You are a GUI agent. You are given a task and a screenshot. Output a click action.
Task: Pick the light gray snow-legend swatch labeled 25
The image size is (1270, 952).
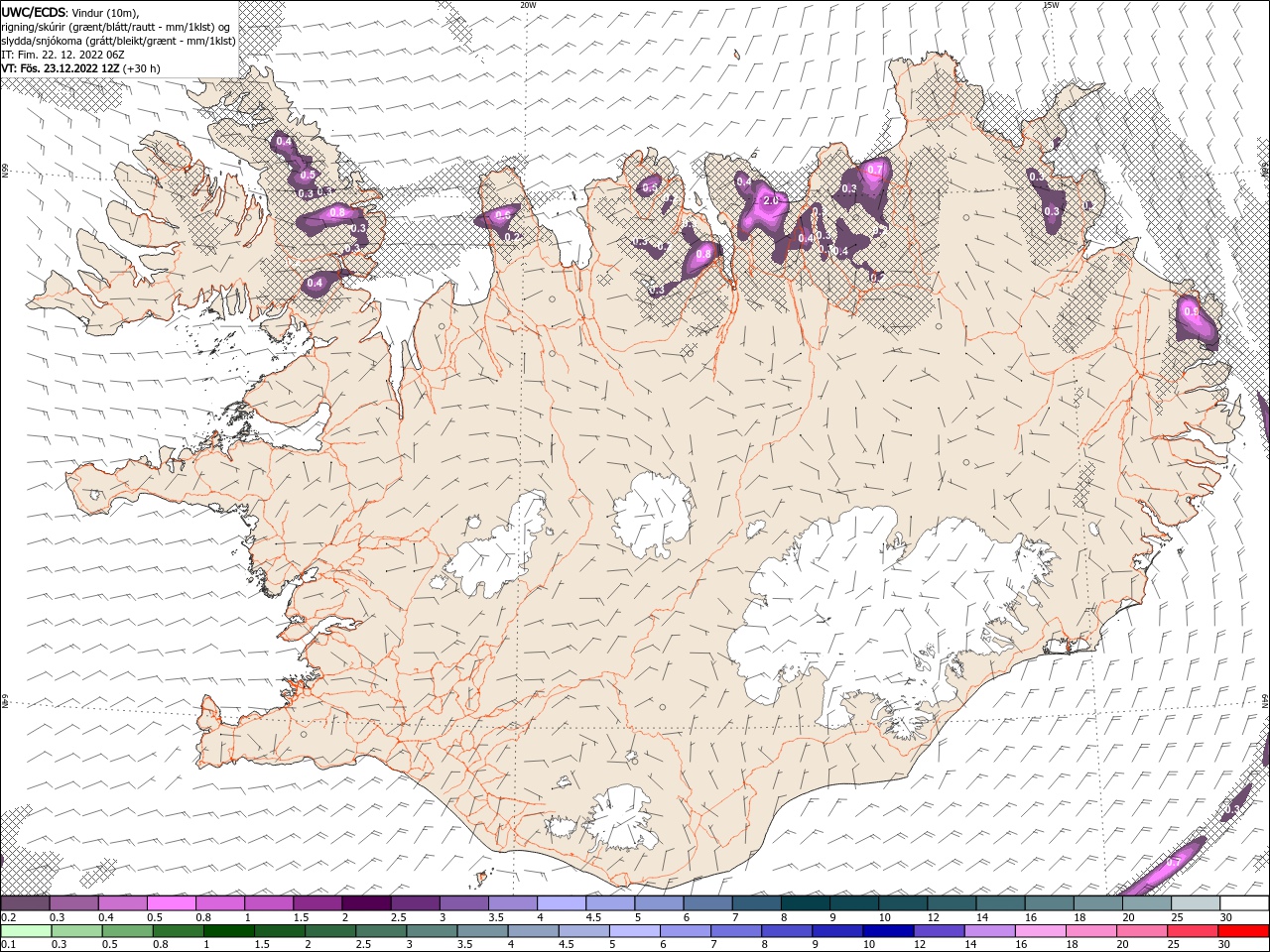tap(1196, 903)
